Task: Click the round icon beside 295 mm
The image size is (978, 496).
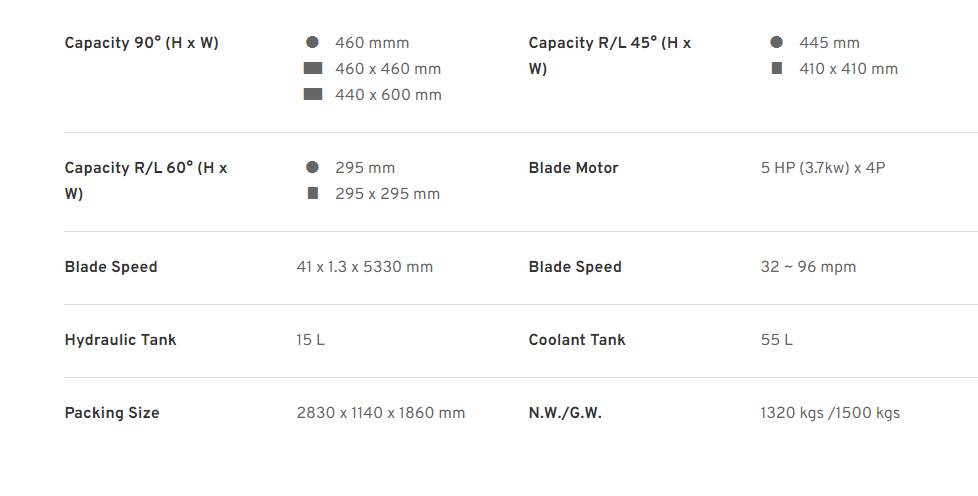Action: pos(312,167)
